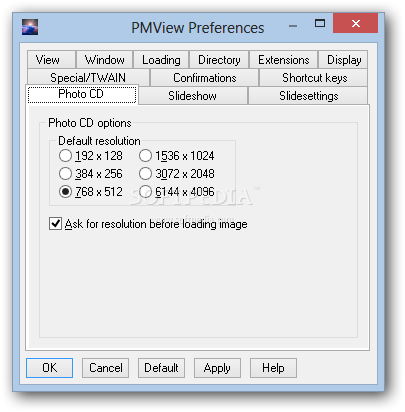Switch to the View tab
This screenshot has height=412, width=405.
(x=52, y=60)
